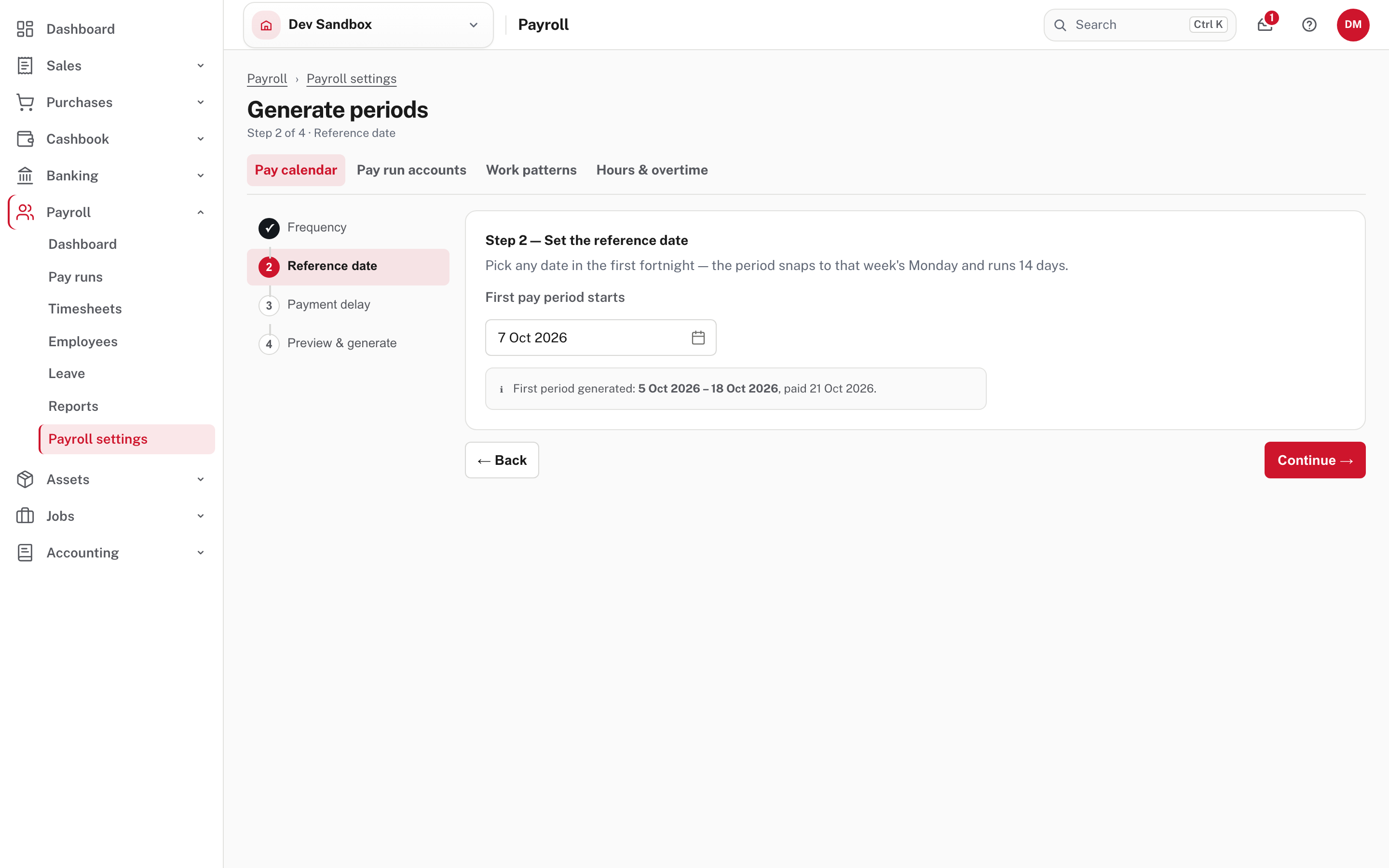
Task: Switch to the Pay run accounts tab
Action: 411,170
